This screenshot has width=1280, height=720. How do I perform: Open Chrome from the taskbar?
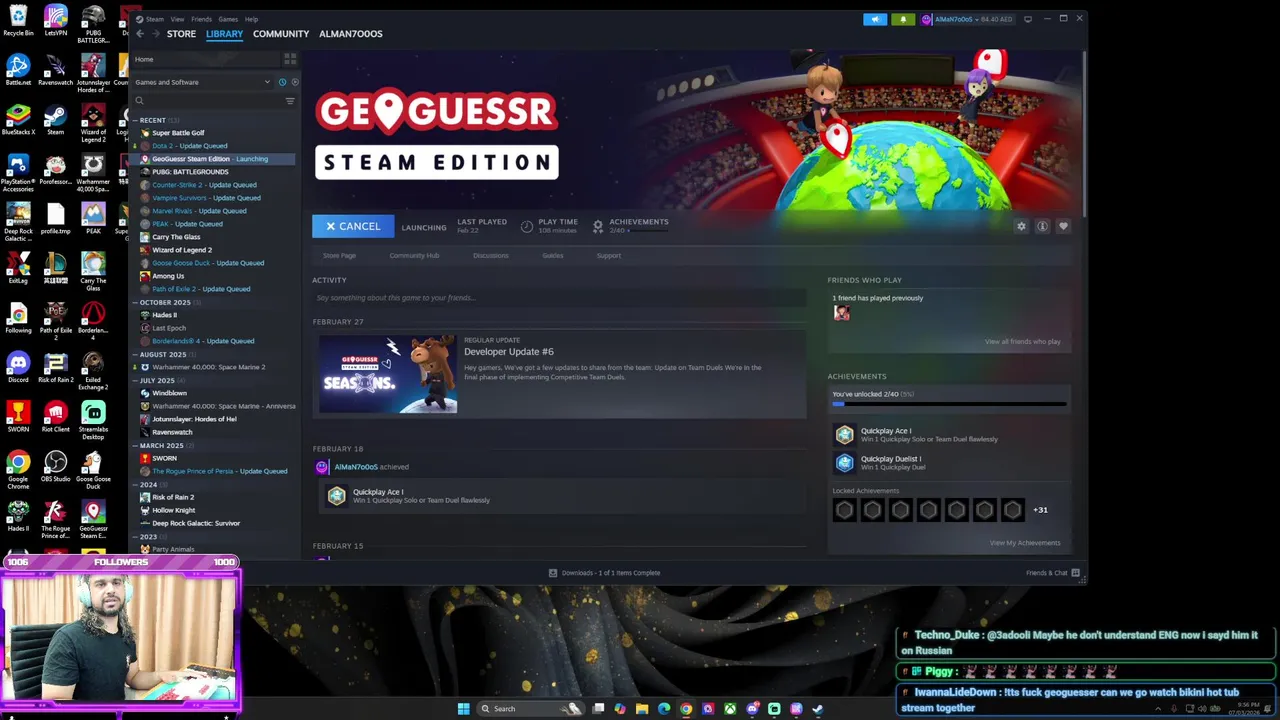click(686, 709)
